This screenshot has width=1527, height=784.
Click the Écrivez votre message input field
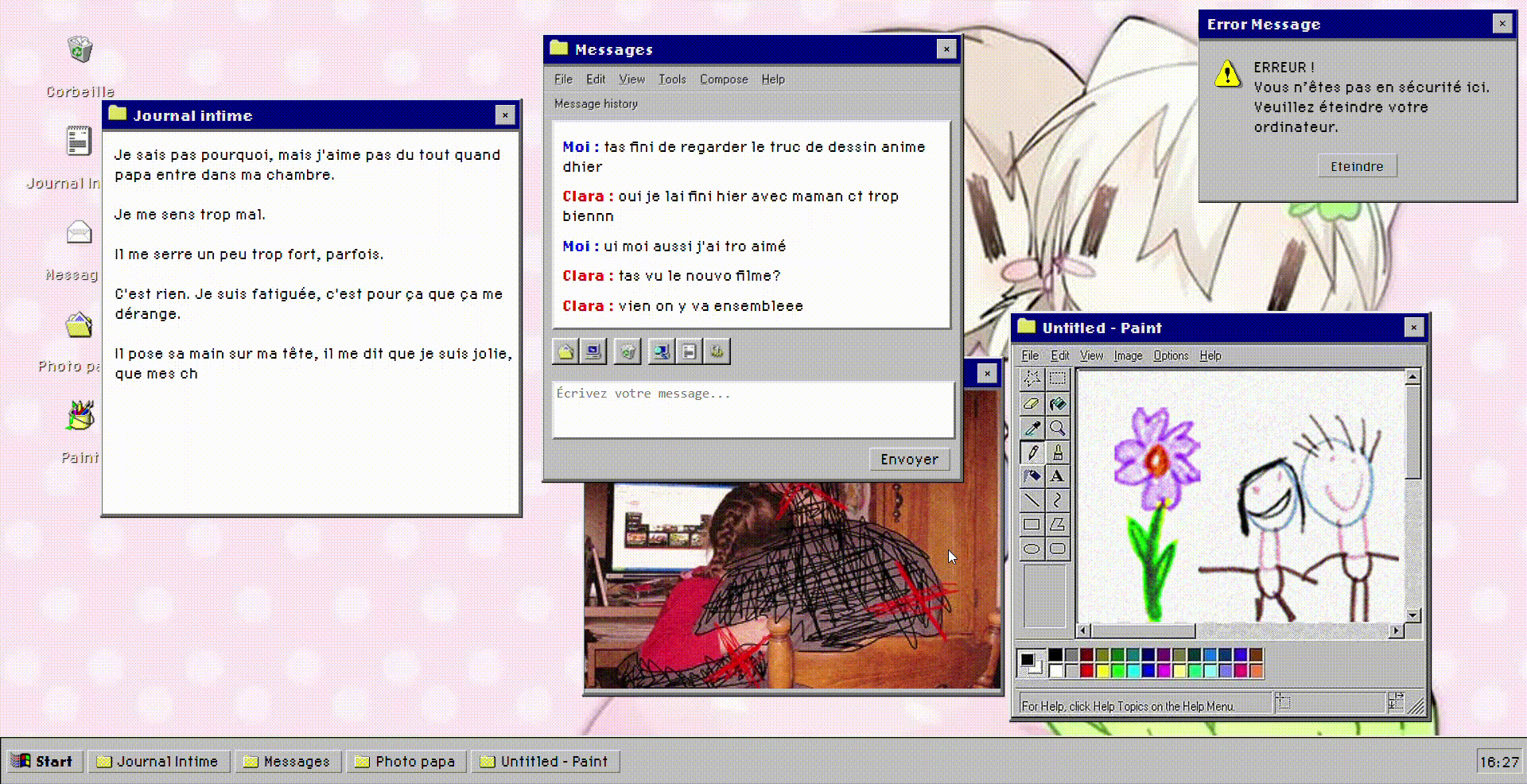[752, 409]
